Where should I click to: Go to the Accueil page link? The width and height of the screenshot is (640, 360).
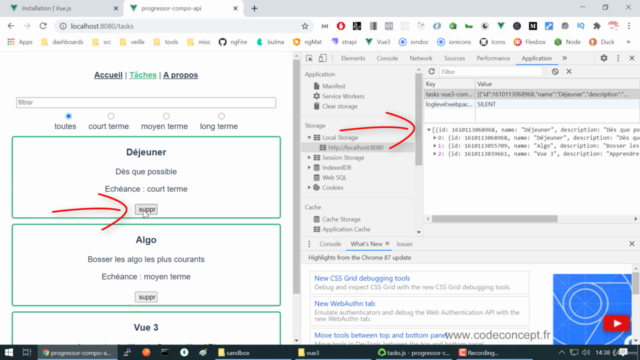point(108,75)
